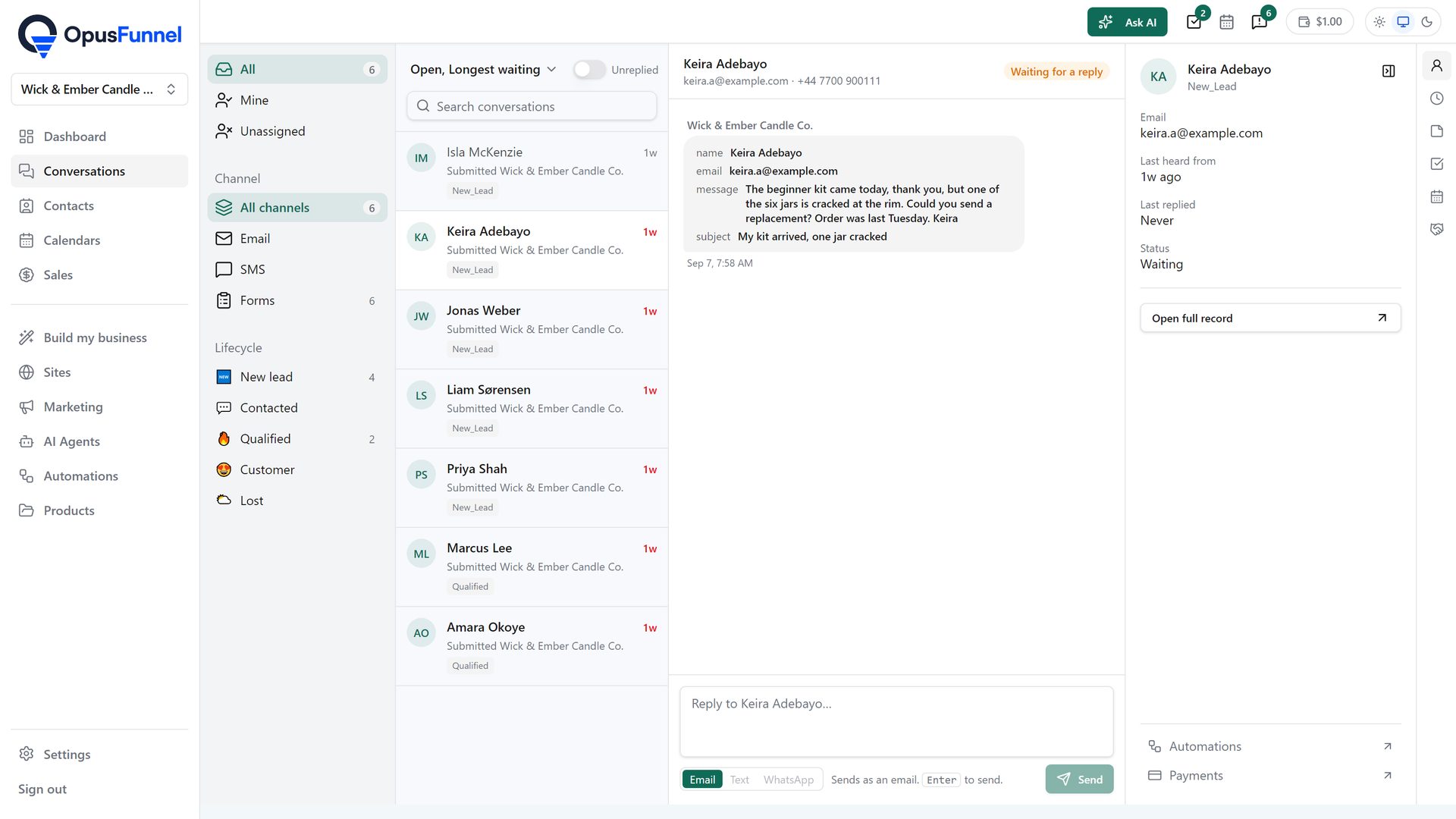Open the contact profile icon in right rail
The image size is (1456, 819).
(1436, 65)
